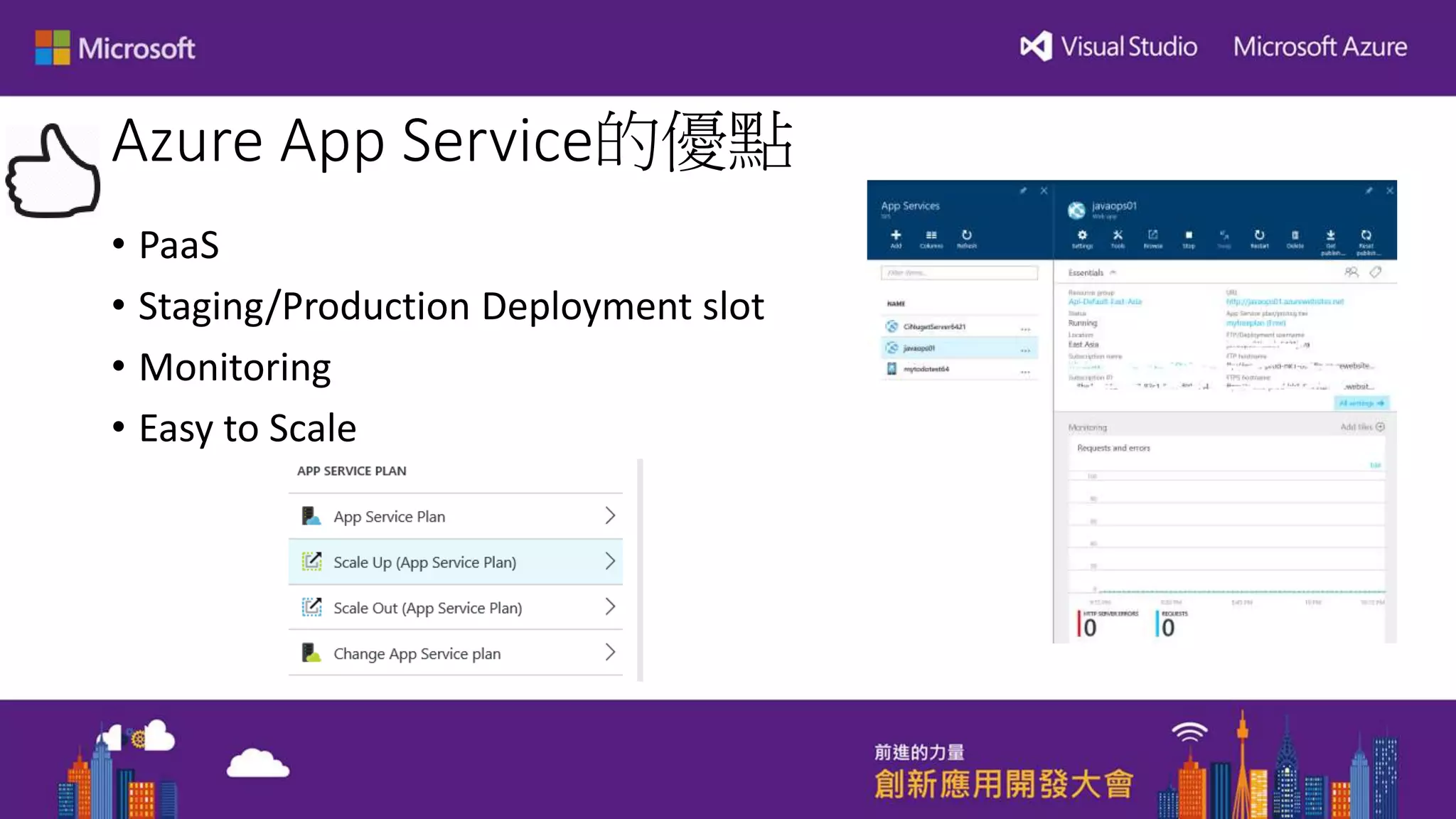Click the Microsoft logo in the header

coord(115,48)
